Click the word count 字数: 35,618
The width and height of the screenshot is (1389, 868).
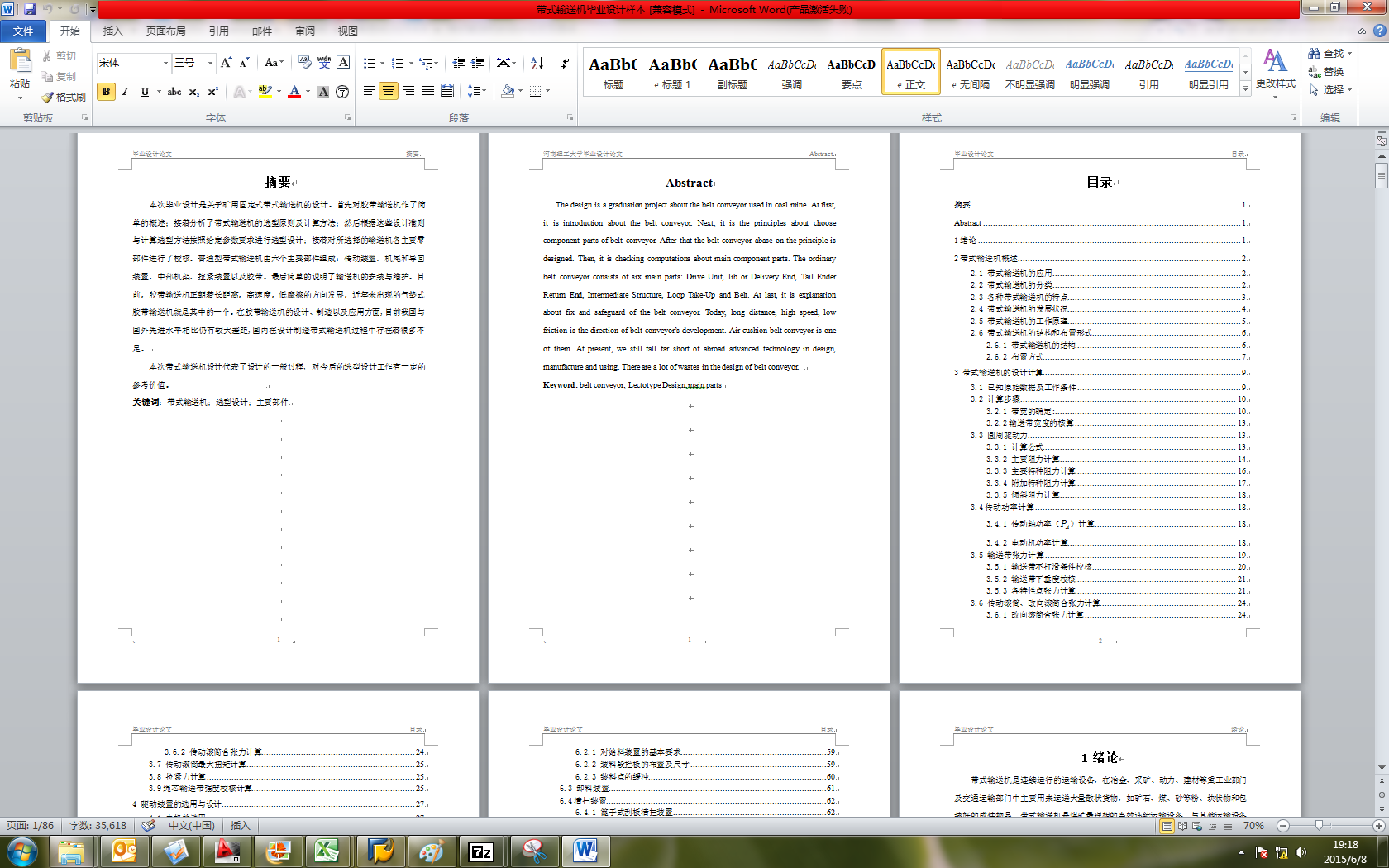pyautogui.click(x=98, y=826)
